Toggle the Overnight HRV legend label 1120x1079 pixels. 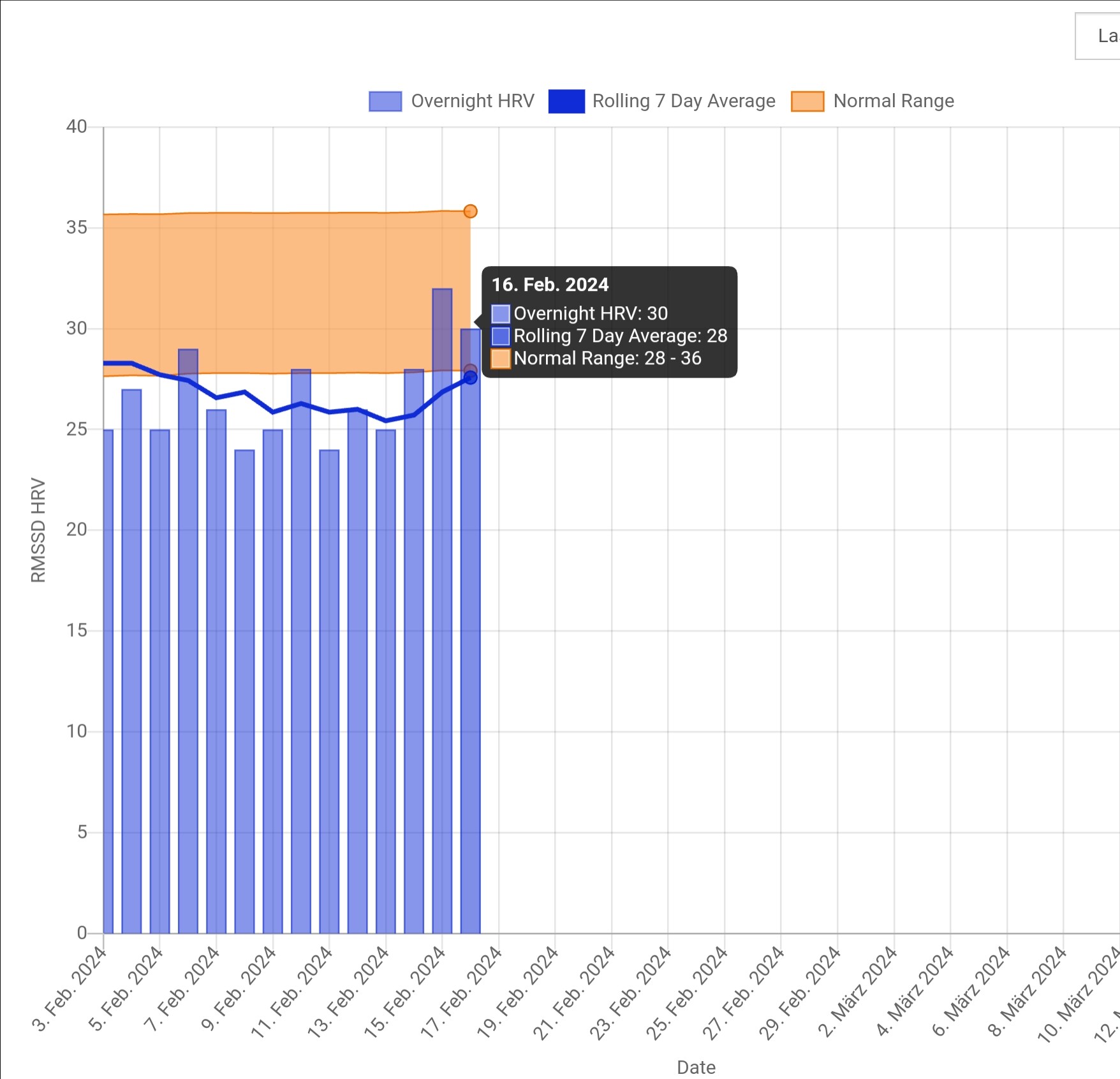[472, 101]
